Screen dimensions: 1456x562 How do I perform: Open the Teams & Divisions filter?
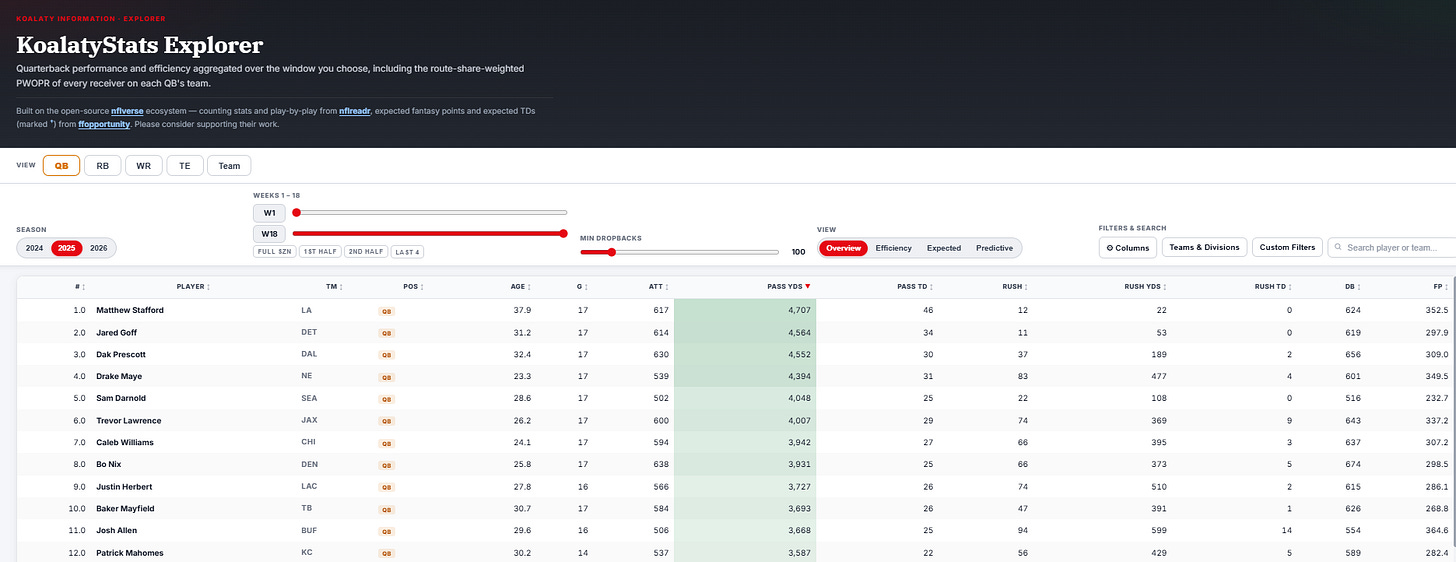(1205, 247)
